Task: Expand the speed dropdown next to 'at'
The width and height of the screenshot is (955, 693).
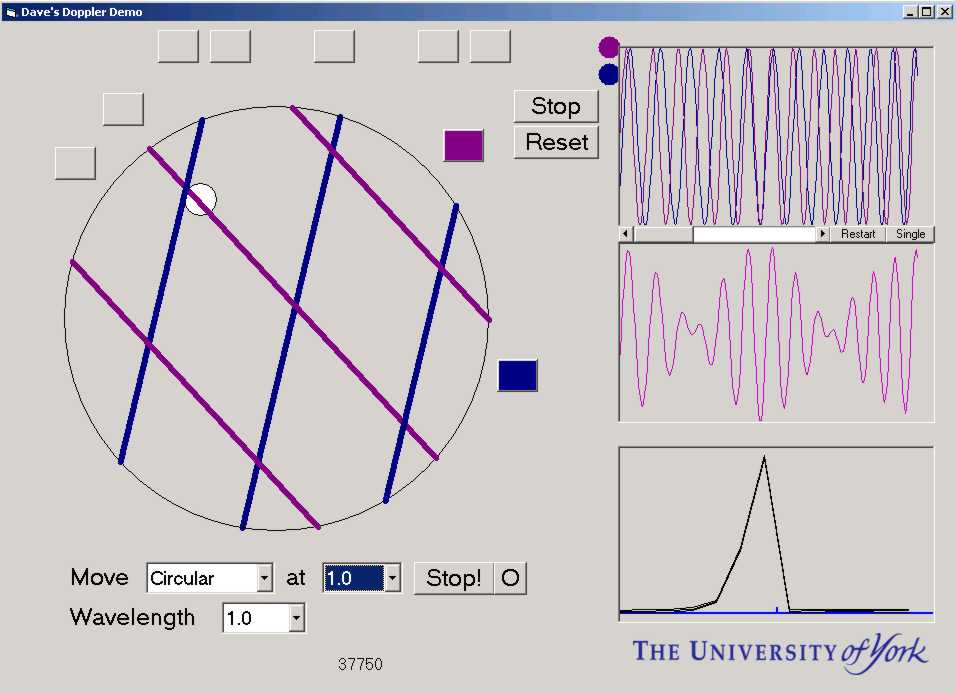Action: click(392, 578)
